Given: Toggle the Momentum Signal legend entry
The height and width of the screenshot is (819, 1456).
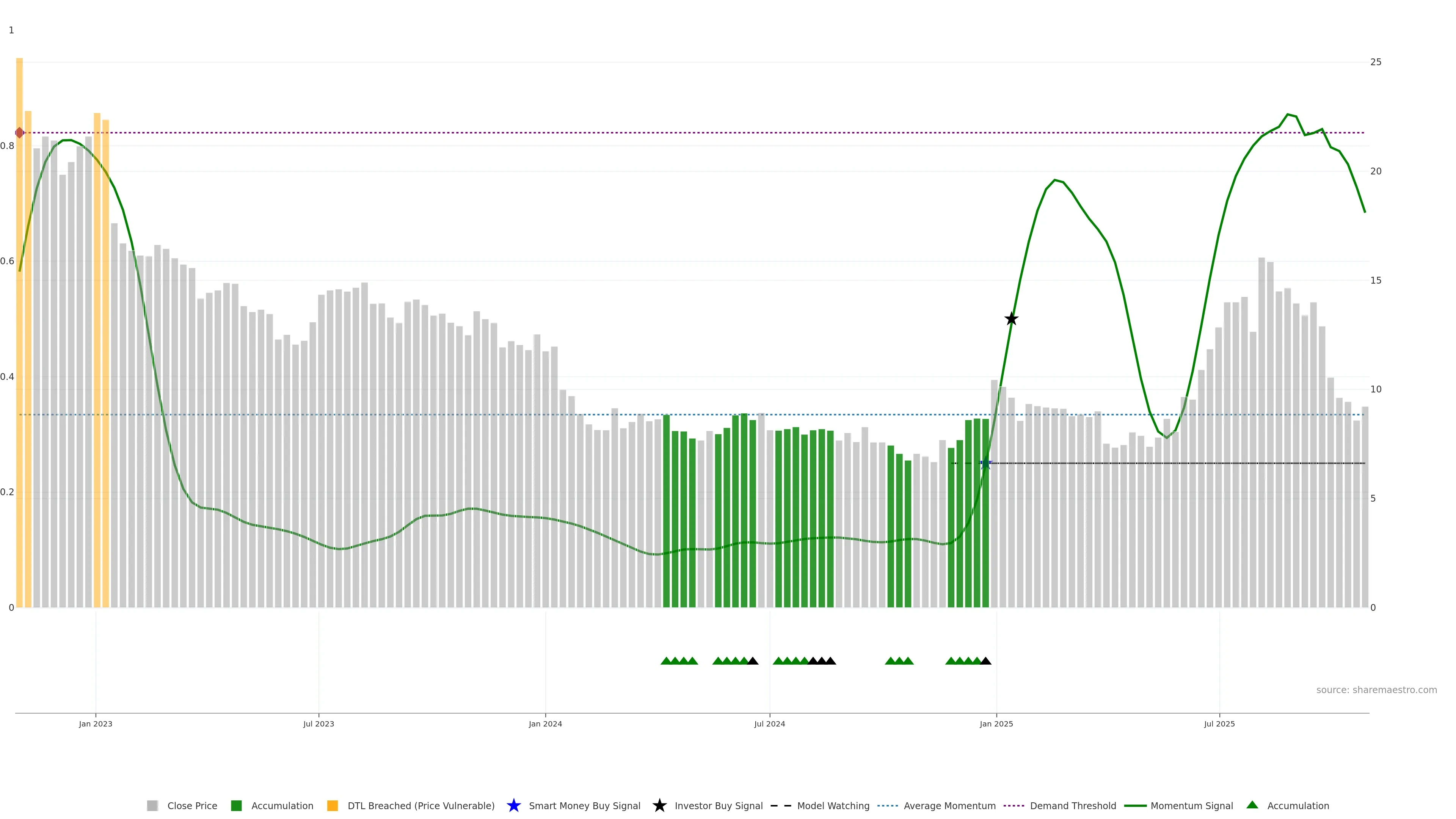Looking at the screenshot, I should (1191, 805).
